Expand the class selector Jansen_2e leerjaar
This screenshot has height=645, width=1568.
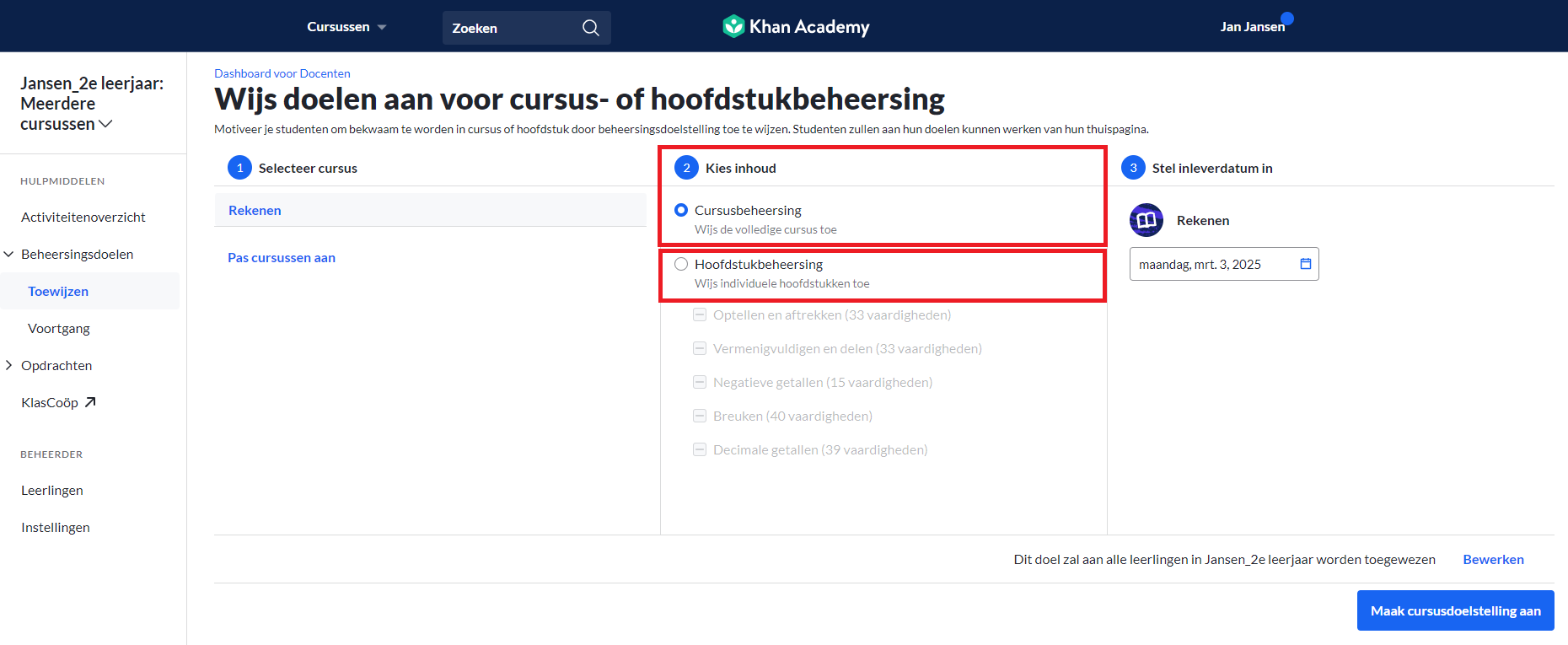[x=92, y=104]
